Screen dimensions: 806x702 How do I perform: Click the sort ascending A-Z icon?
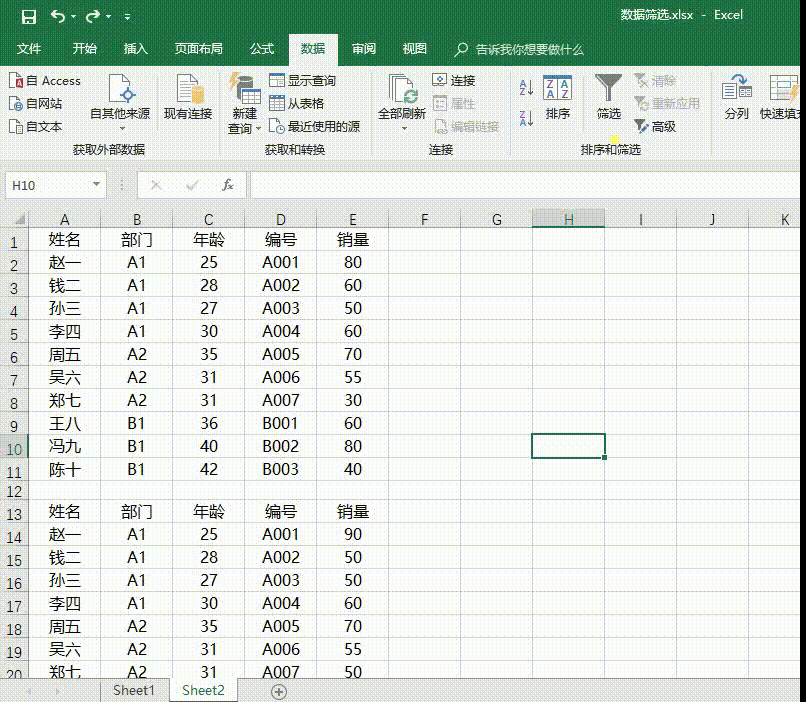point(527,88)
